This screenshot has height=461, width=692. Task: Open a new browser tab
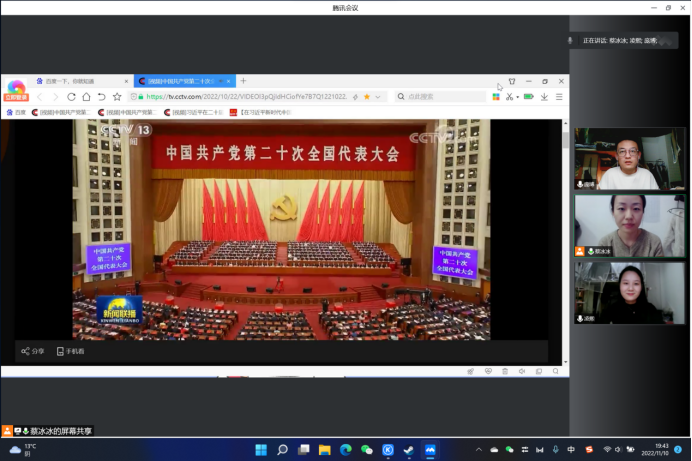point(243,81)
